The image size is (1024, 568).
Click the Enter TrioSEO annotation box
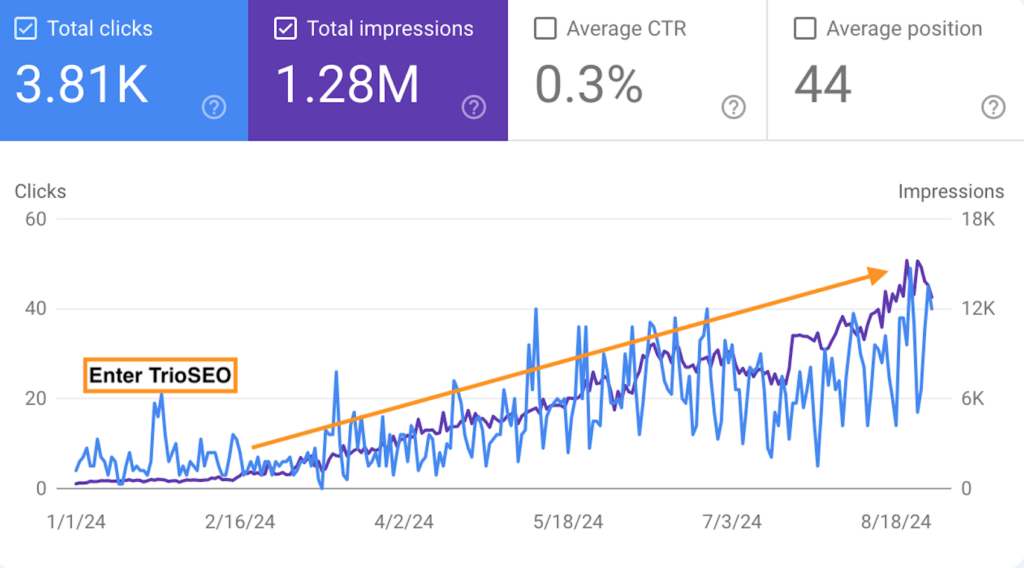coord(160,376)
